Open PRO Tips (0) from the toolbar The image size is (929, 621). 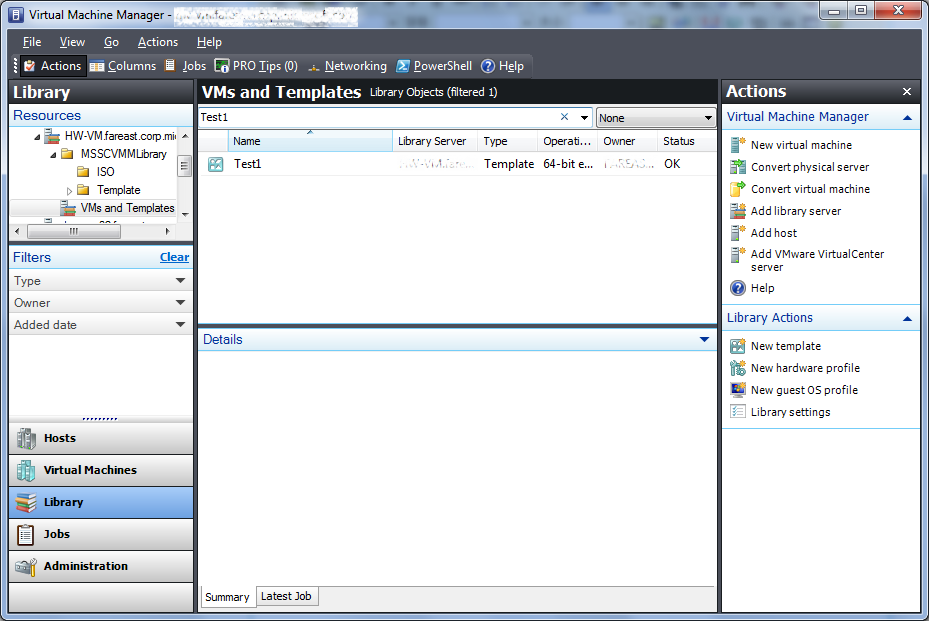click(256, 66)
